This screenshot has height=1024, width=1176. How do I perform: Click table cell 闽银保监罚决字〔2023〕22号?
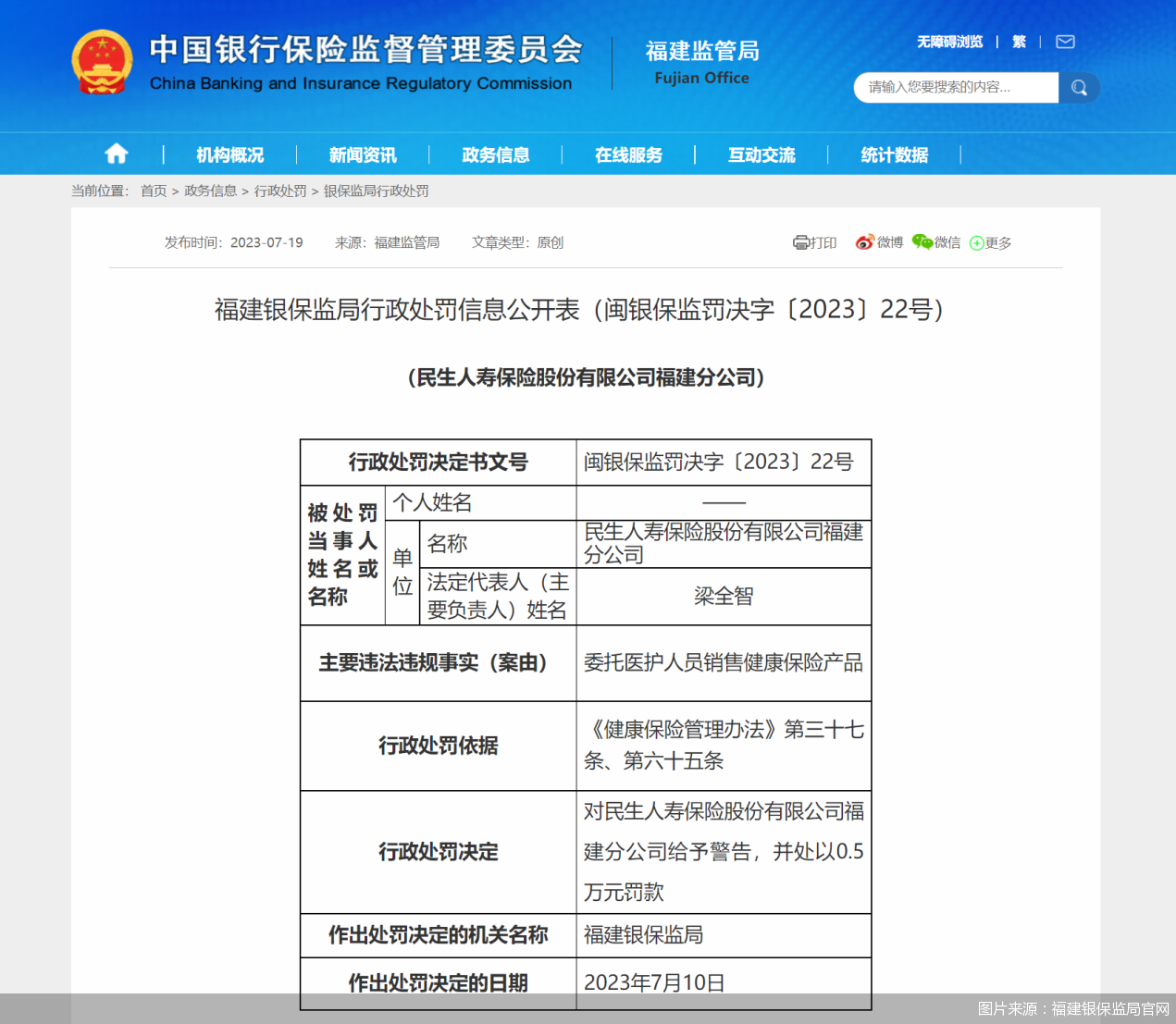pos(724,462)
